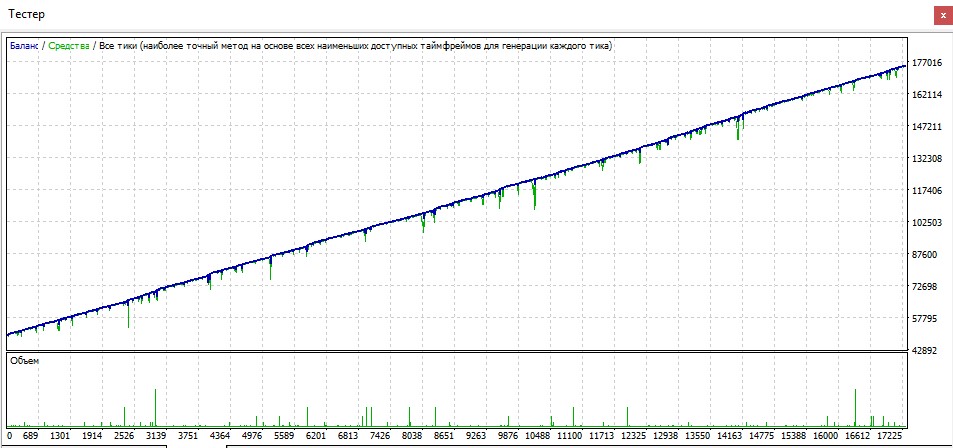Click the 8038 trade number label

(x=411, y=436)
